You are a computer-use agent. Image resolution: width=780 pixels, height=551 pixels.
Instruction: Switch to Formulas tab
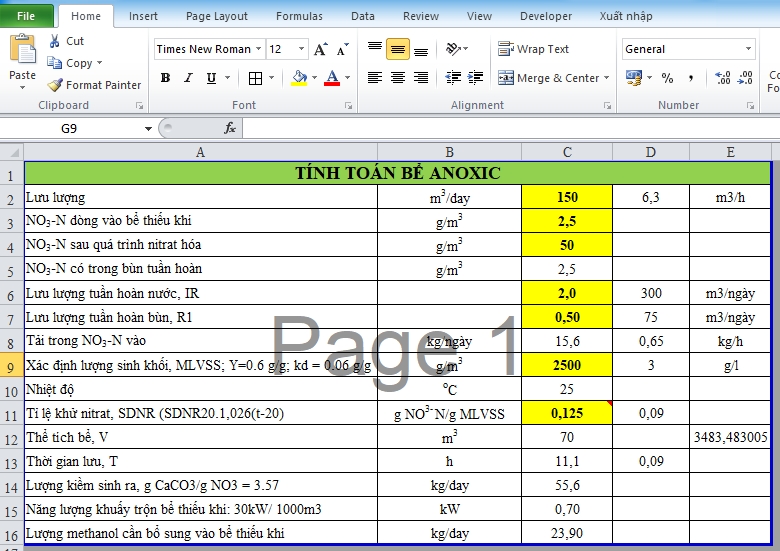pyautogui.click(x=299, y=16)
